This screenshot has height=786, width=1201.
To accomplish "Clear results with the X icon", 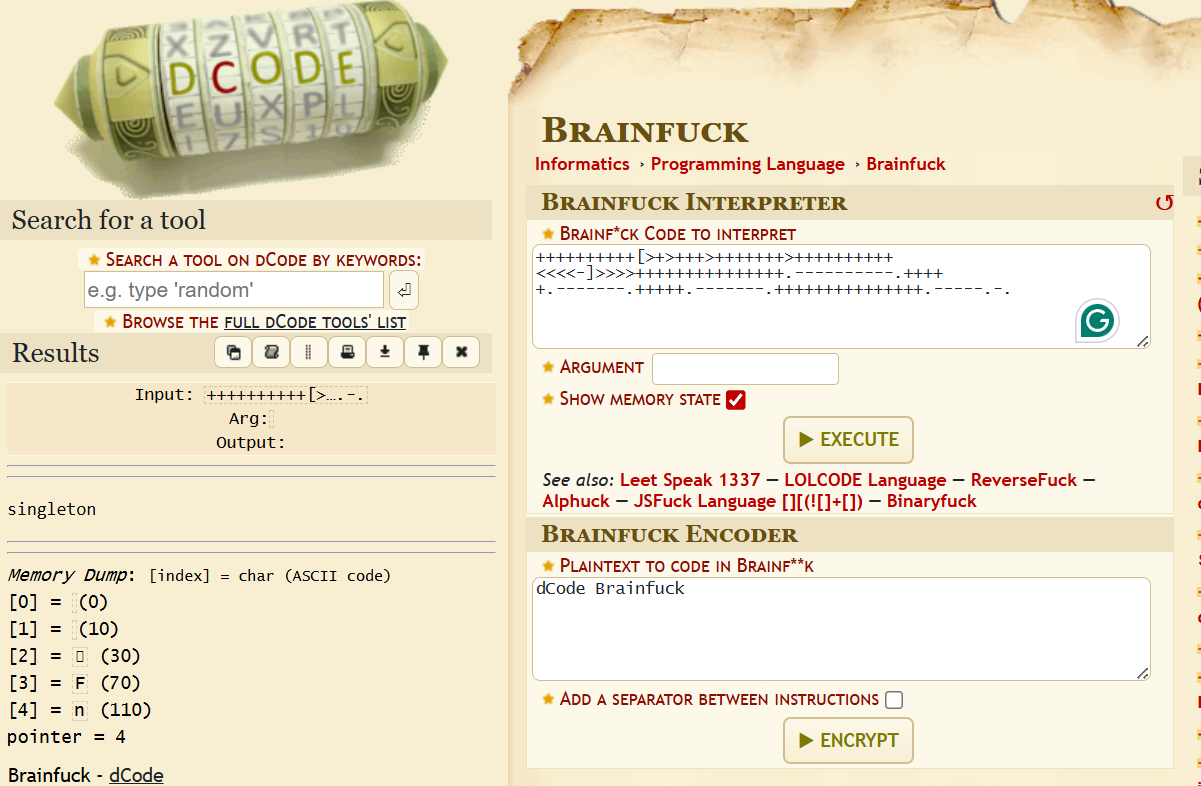I will click(461, 353).
